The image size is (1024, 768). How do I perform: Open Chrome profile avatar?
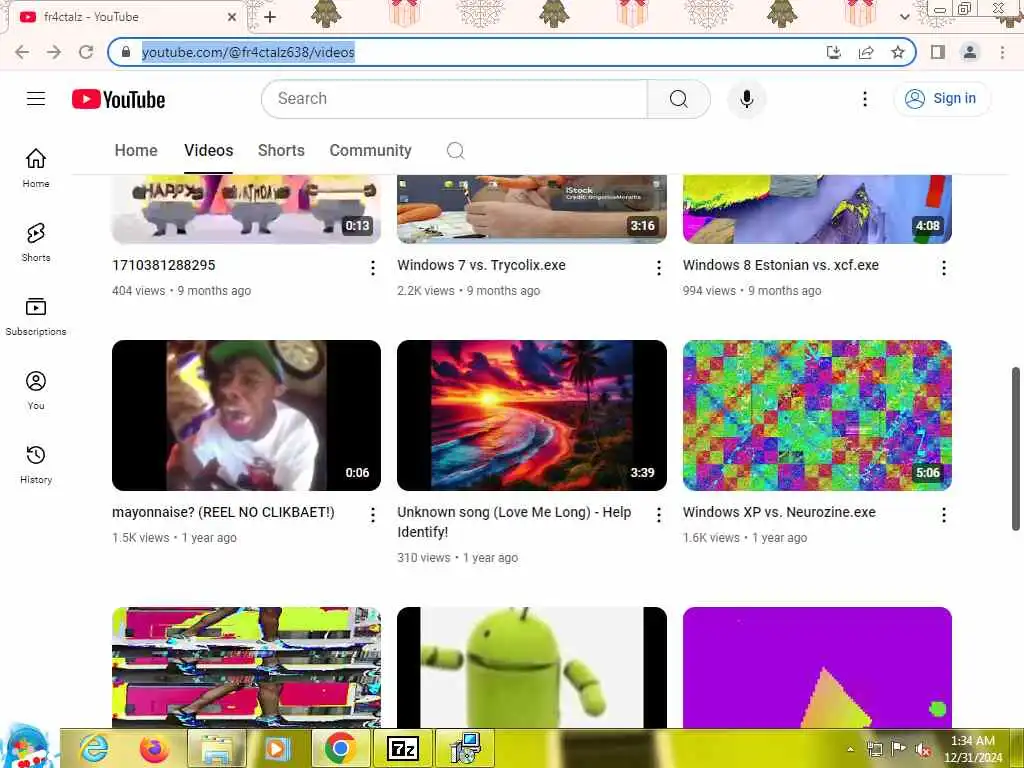970,52
